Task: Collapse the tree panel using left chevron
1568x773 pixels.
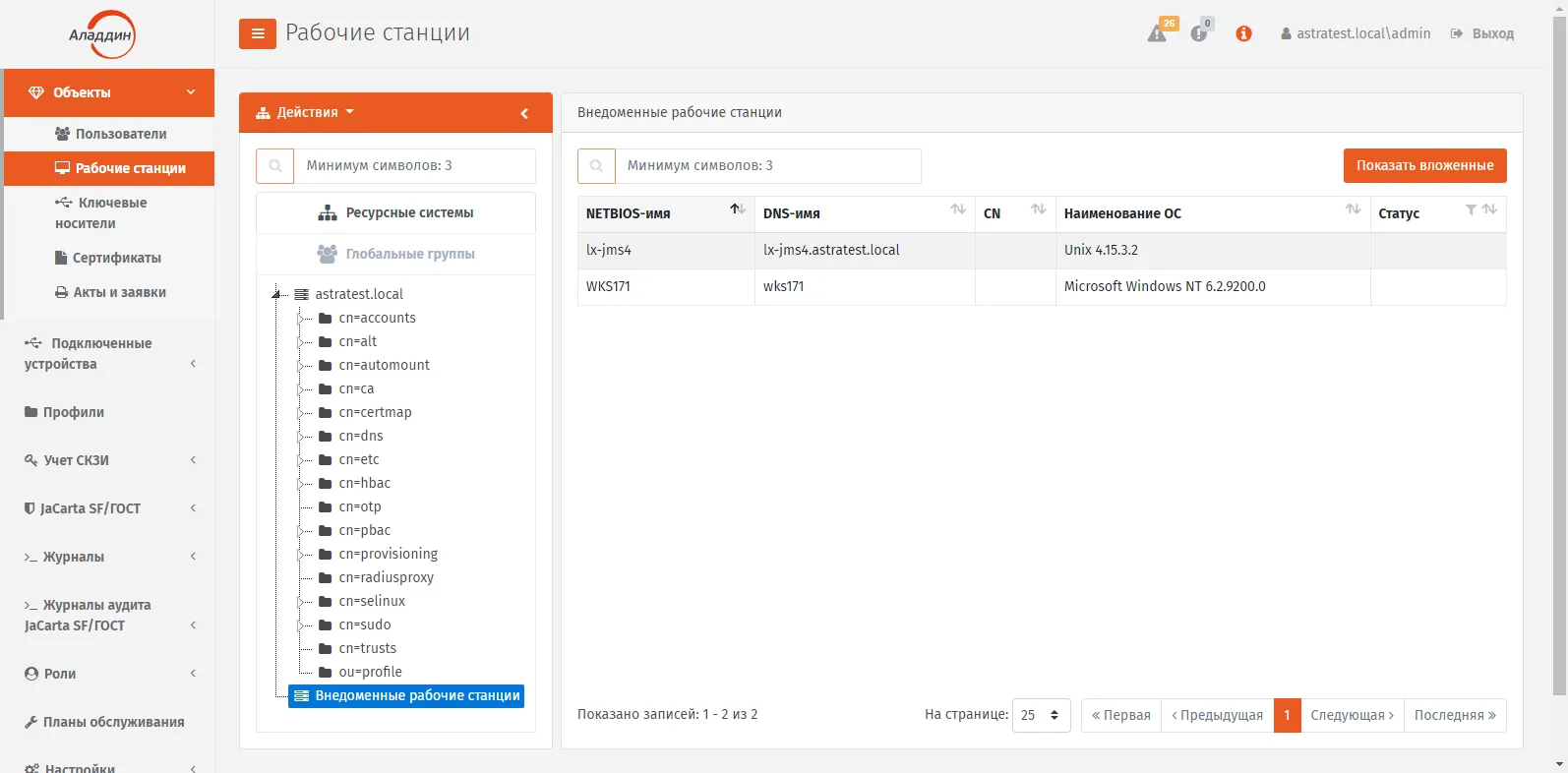Action: click(524, 113)
